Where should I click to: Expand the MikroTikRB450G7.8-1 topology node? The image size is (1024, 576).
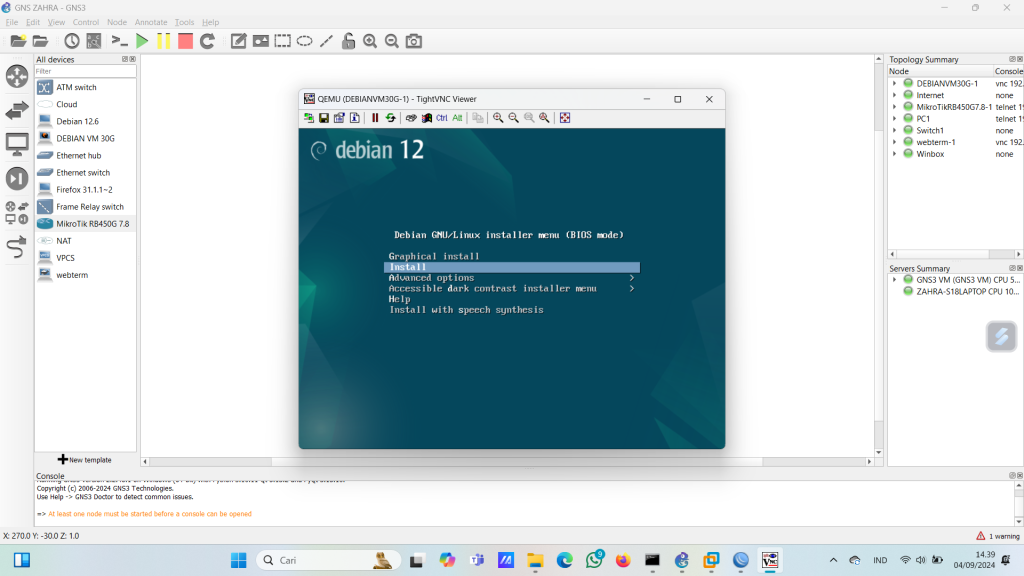click(895, 107)
